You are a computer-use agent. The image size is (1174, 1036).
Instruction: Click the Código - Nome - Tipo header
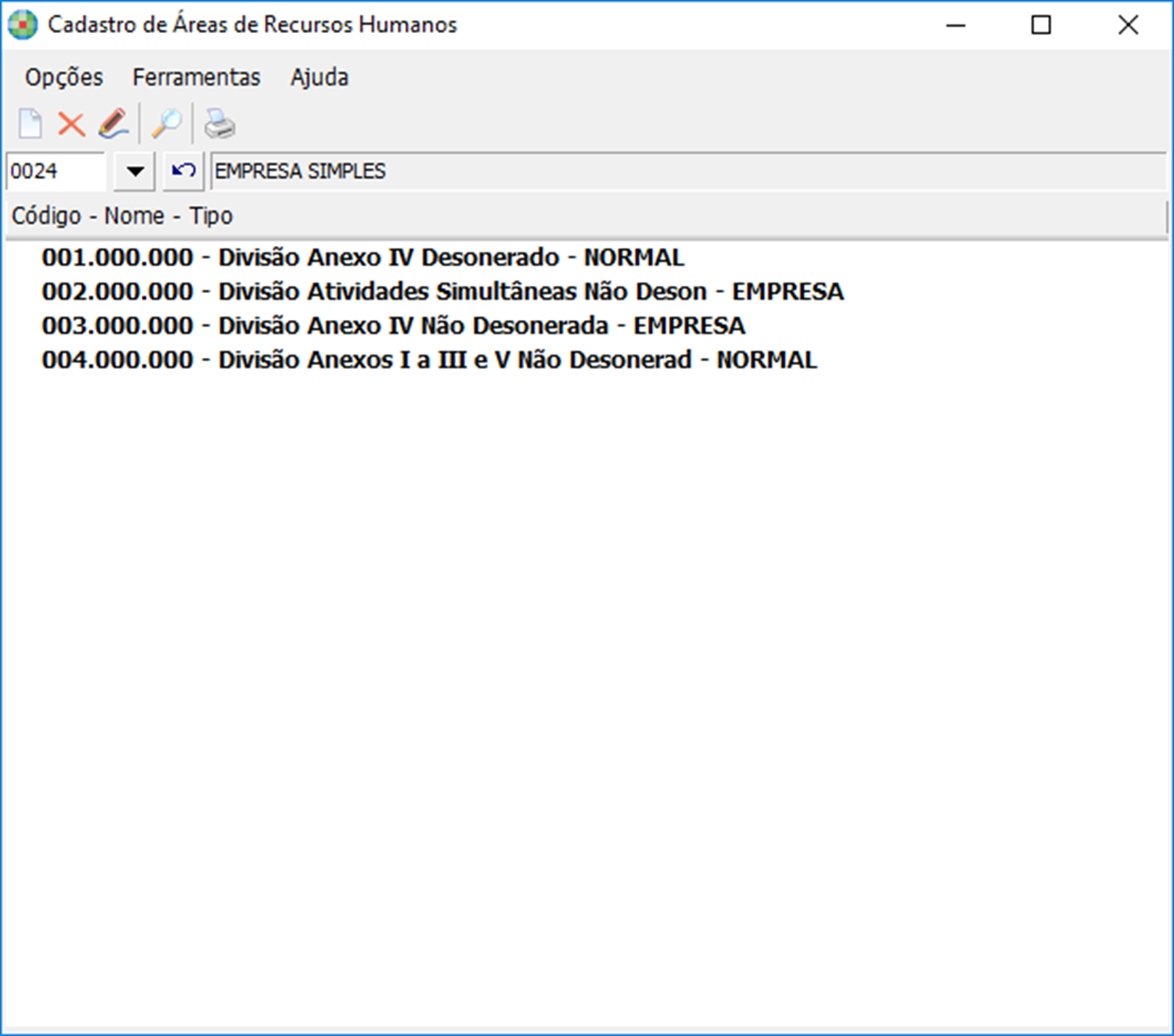pyautogui.click(x=122, y=216)
